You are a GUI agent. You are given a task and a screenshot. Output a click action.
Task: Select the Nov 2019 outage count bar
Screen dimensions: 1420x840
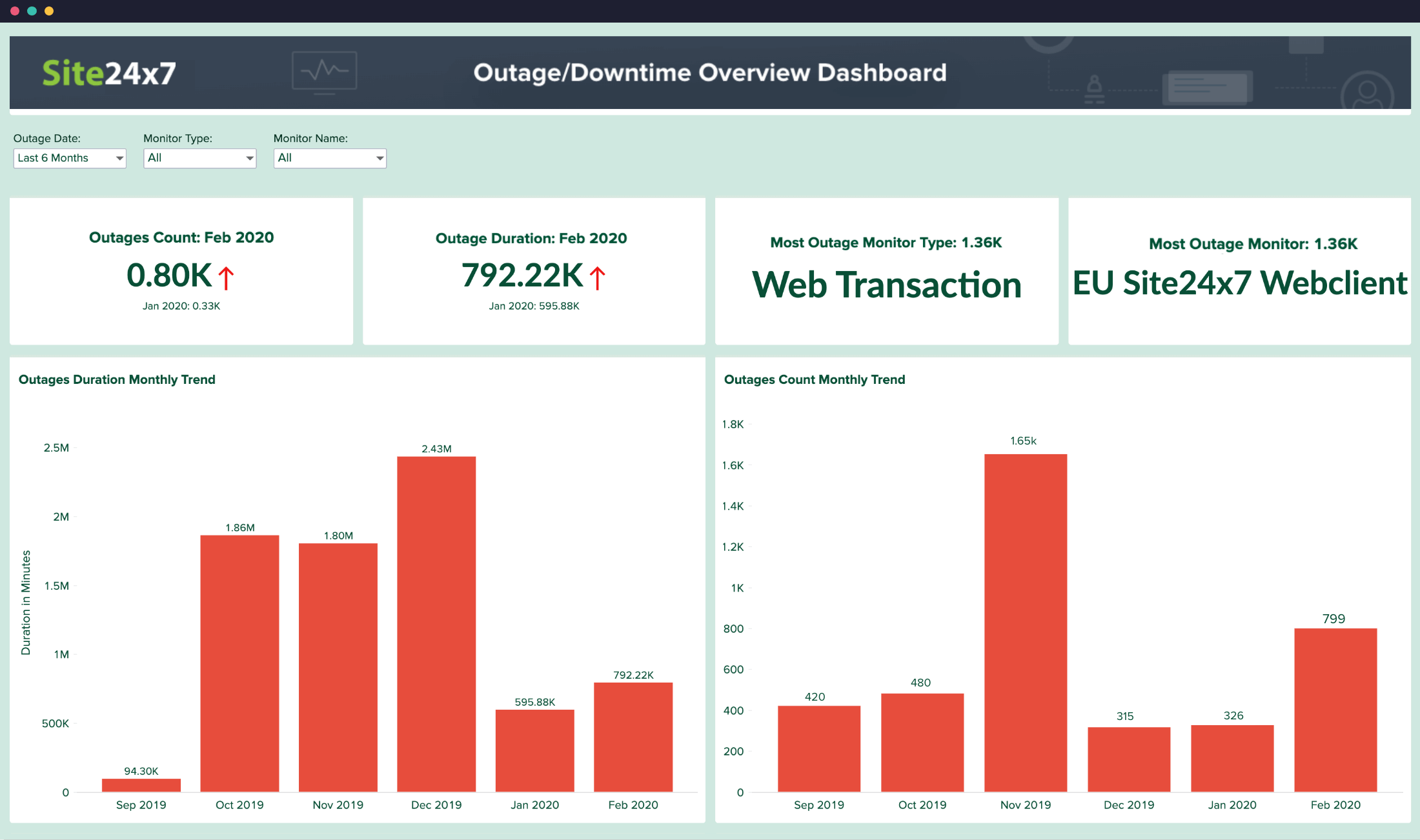[x=1025, y=623]
